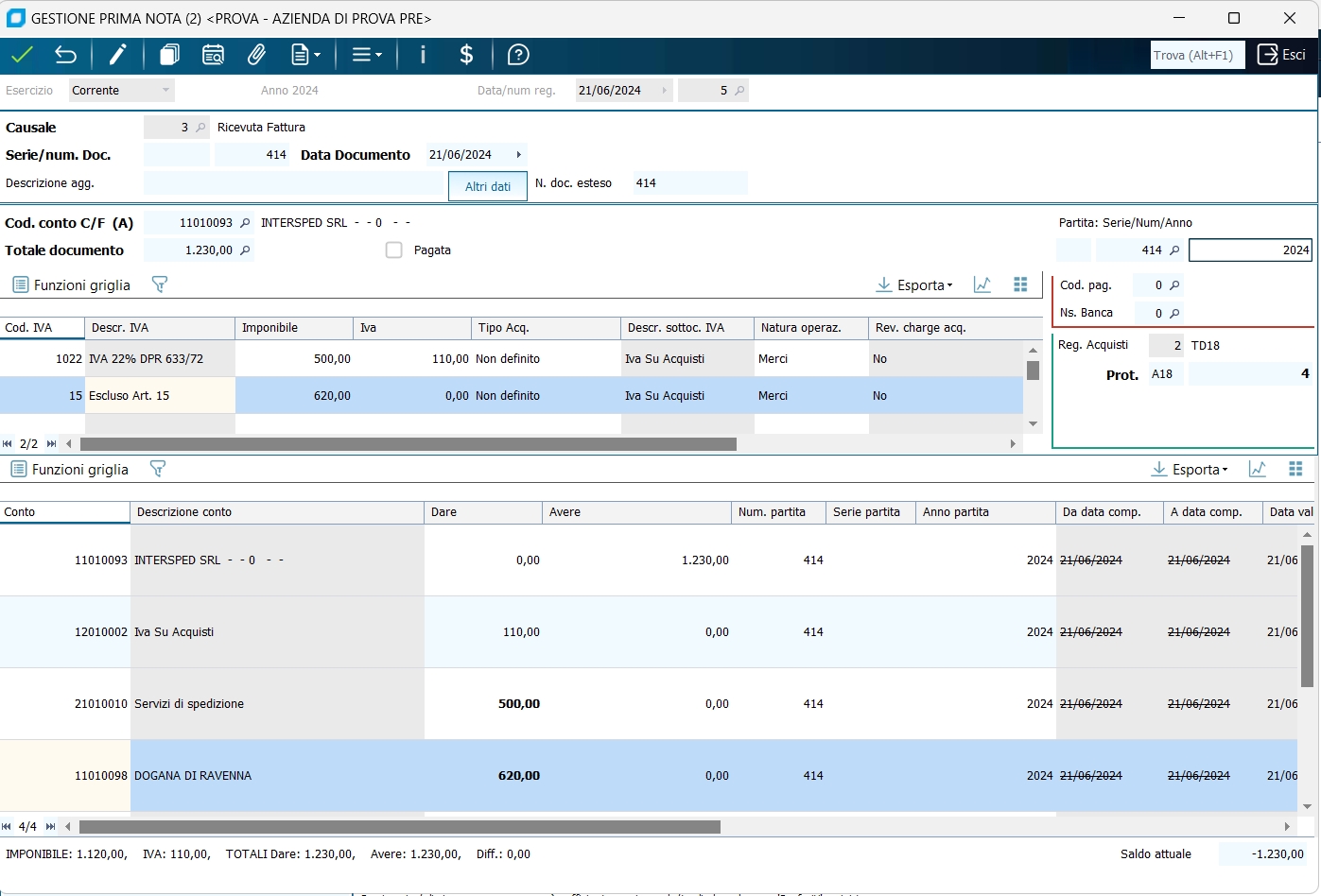Expand the Esporta dropdown in IVA grid

tap(914, 285)
